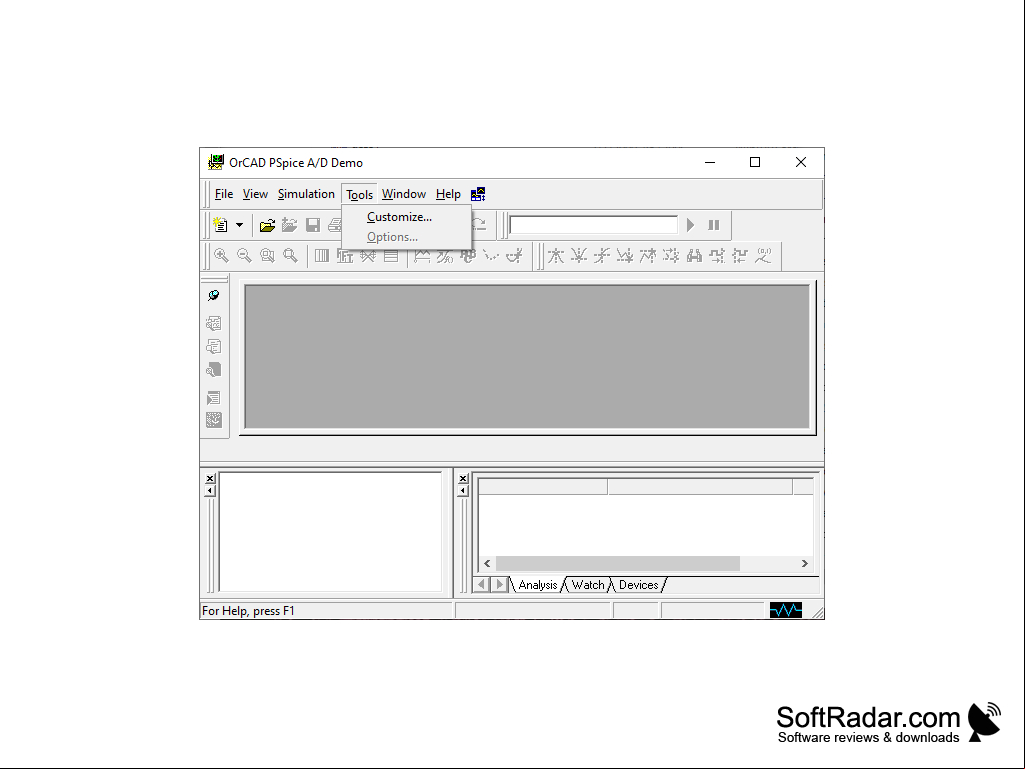Viewport: 1025px width, 769px height.
Task: Open the Window menu
Action: click(x=403, y=194)
